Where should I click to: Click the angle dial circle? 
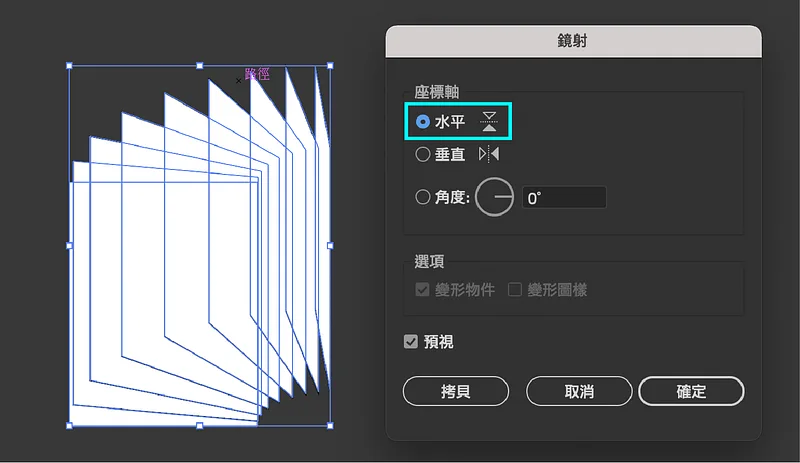click(x=494, y=197)
